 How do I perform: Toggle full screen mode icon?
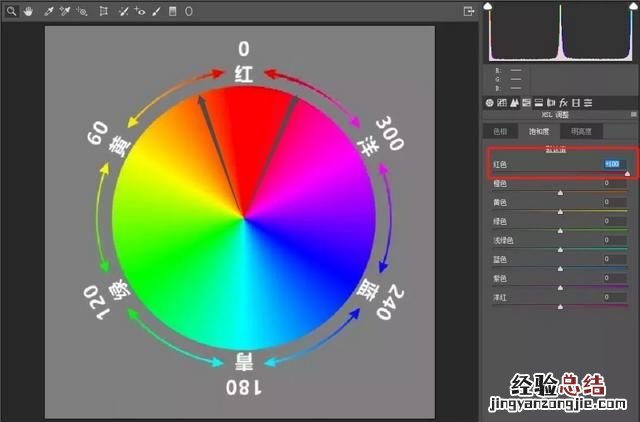point(468,10)
